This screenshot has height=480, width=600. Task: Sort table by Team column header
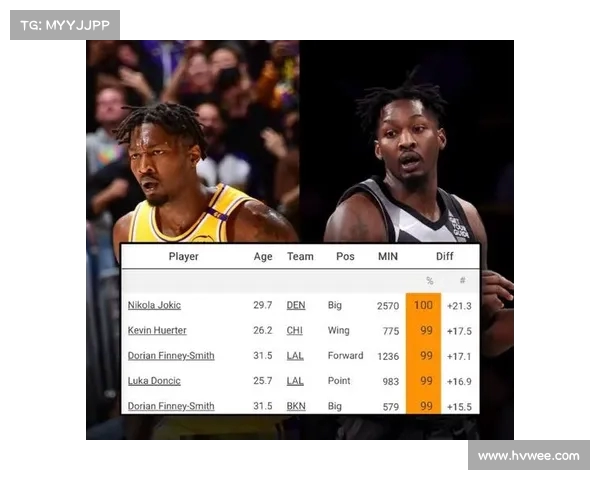click(300, 256)
